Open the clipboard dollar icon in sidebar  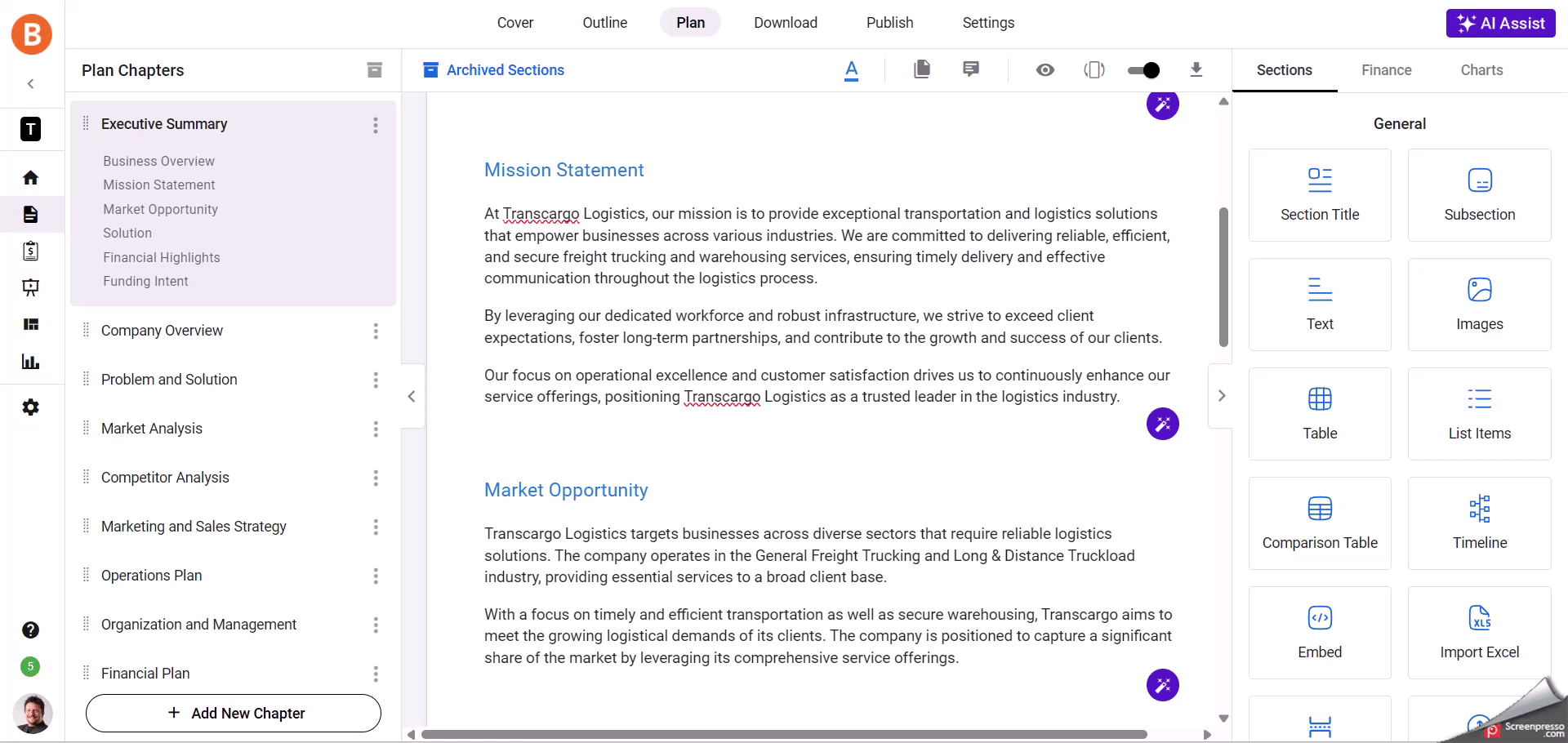pyautogui.click(x=31, y=251)
